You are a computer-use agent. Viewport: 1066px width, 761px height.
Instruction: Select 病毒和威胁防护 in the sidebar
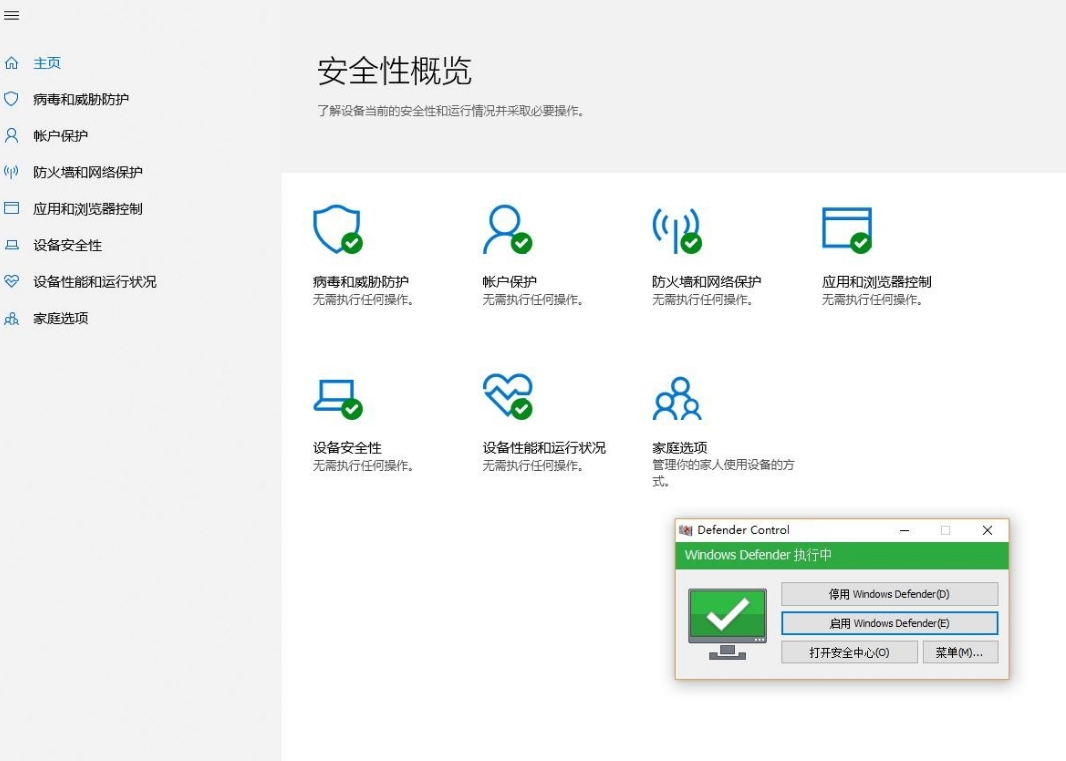81,99
